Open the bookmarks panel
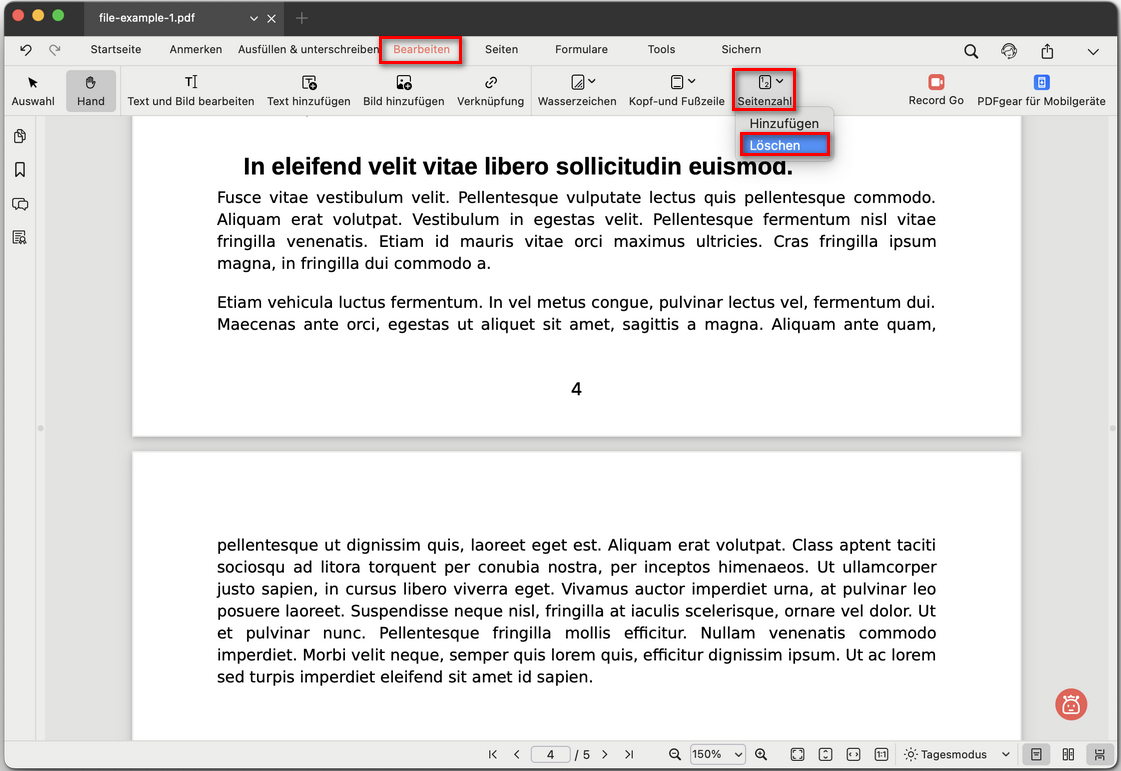The width and height of the screenshot is (1121, 771). tap(22, 170)
